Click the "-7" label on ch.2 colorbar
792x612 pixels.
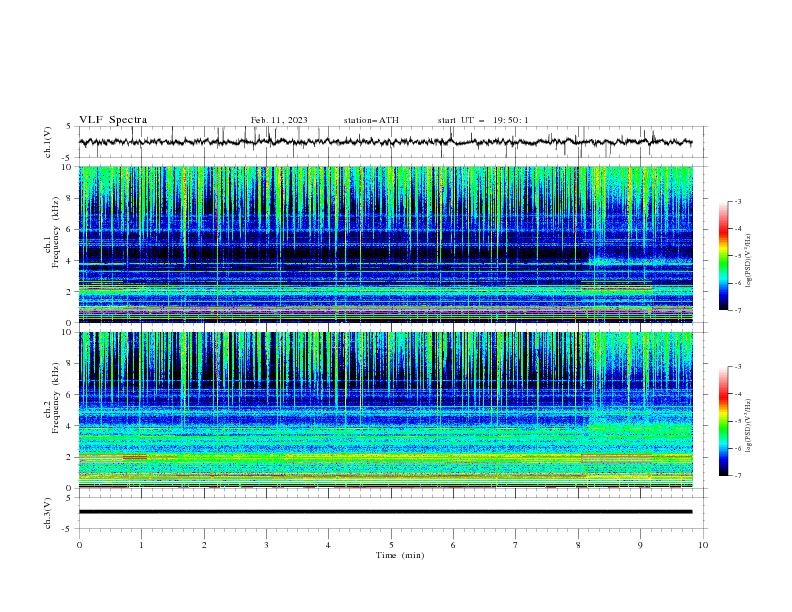(737, 476)
